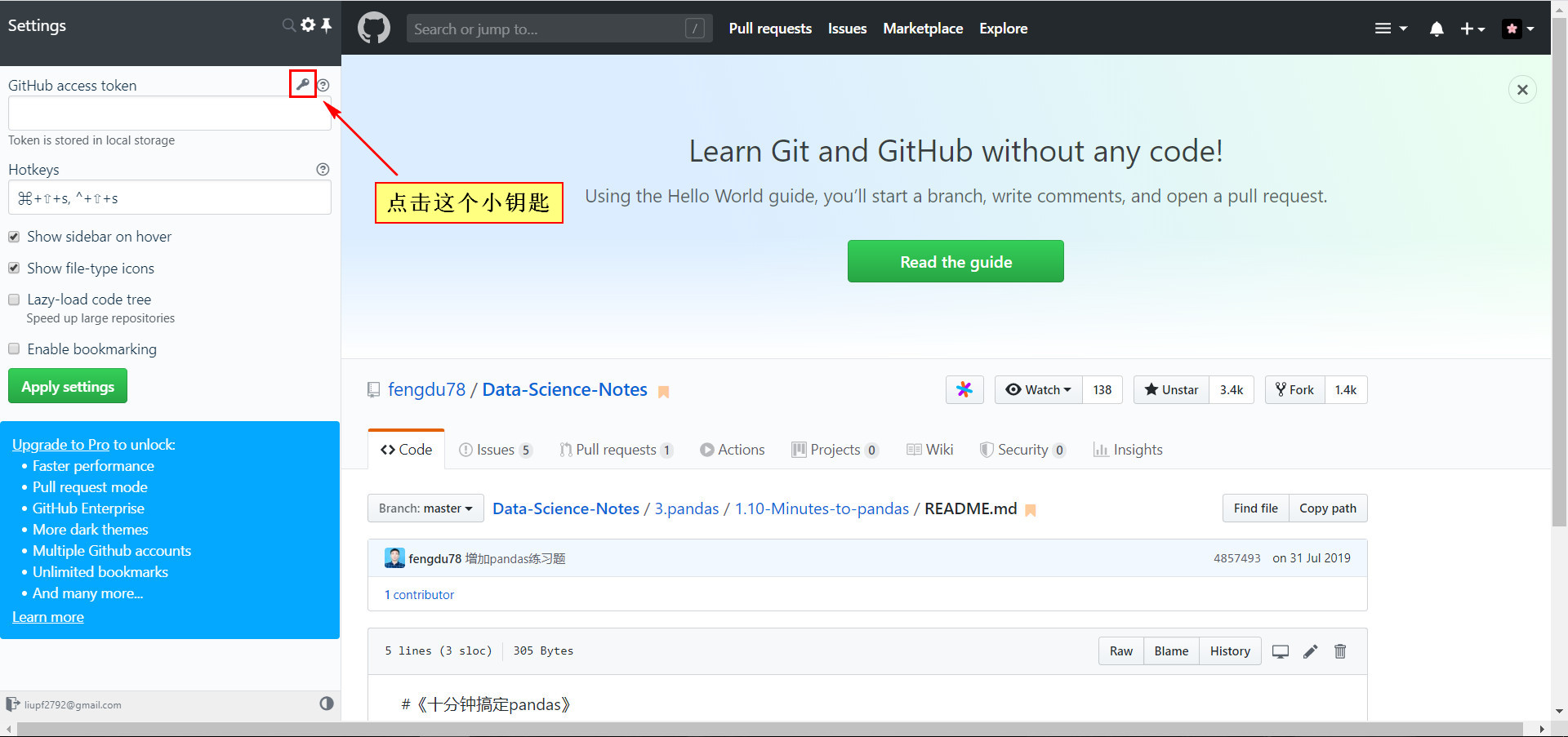Open the Hotkeys help icon
The width and height of the screenshot is (1568, 737).
tap(323, 169)
